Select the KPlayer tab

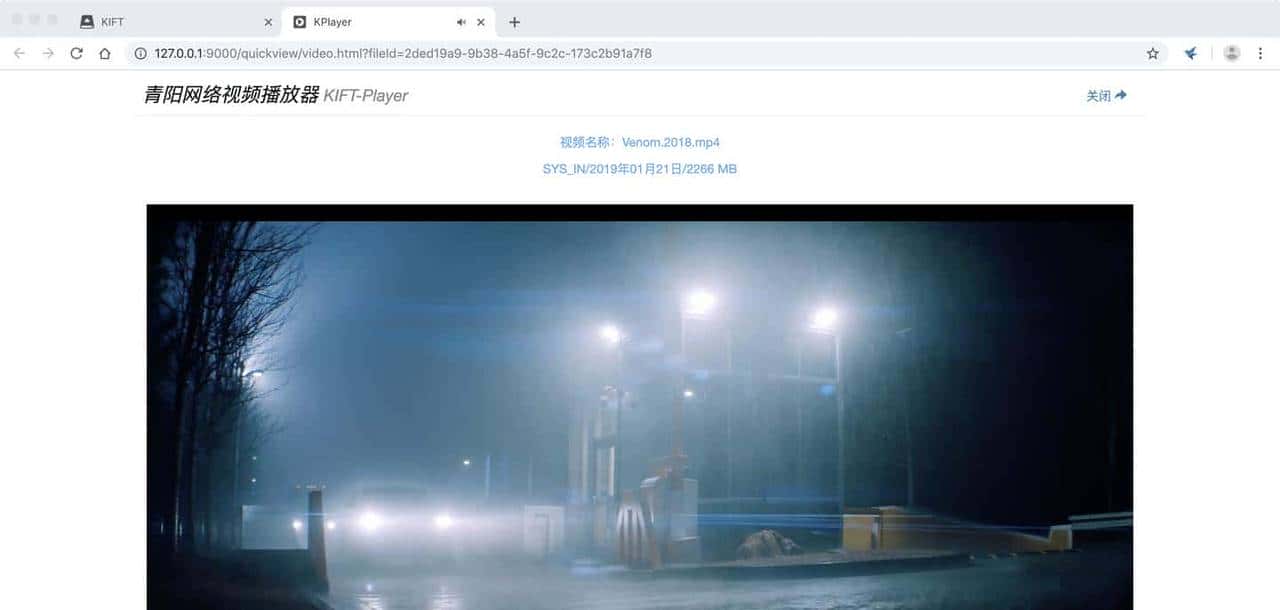pos(370,22)
